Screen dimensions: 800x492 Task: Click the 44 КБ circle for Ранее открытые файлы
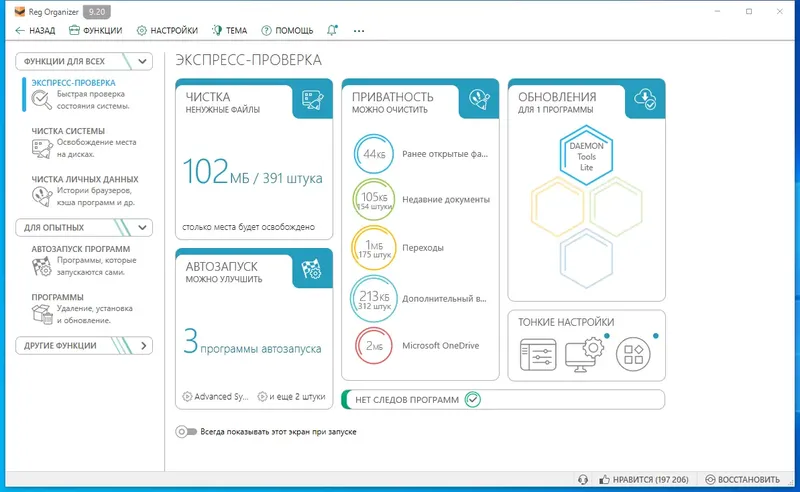(374, 154)
